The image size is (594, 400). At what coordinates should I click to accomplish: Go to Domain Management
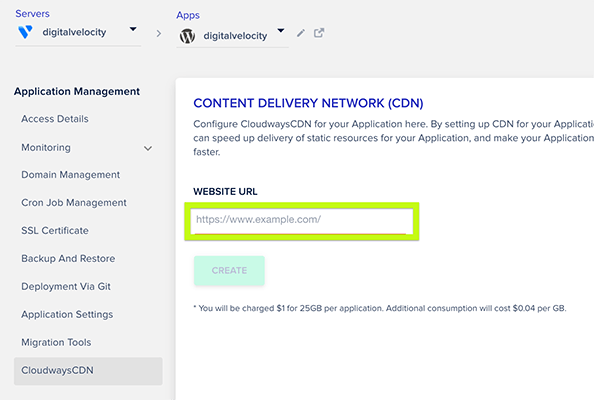(70, 175)
